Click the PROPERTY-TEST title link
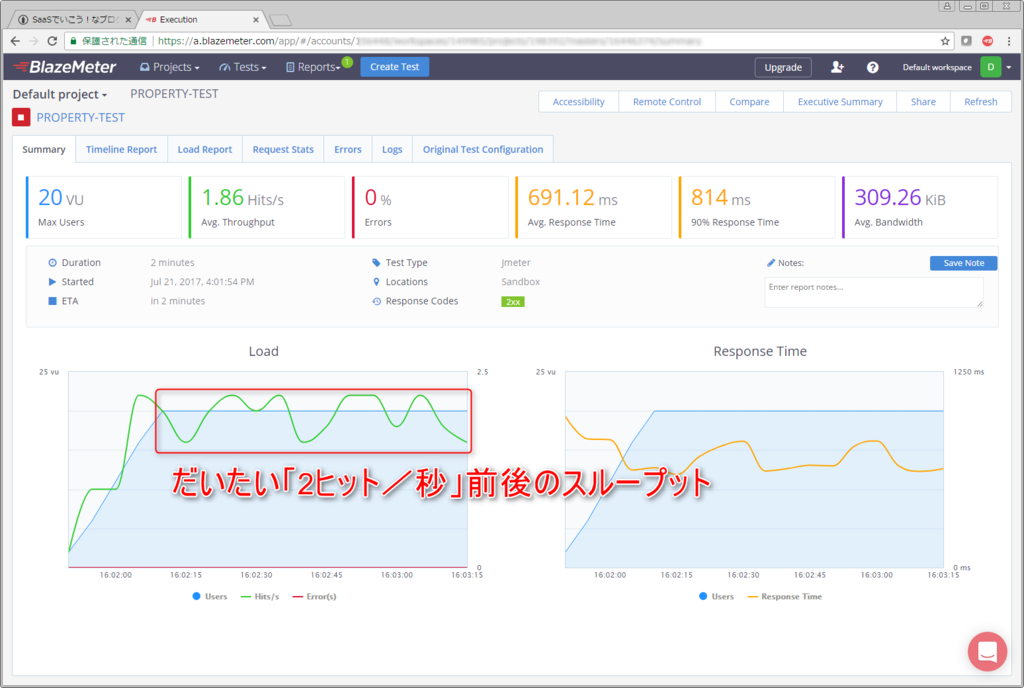 click(x=80, y=117)
